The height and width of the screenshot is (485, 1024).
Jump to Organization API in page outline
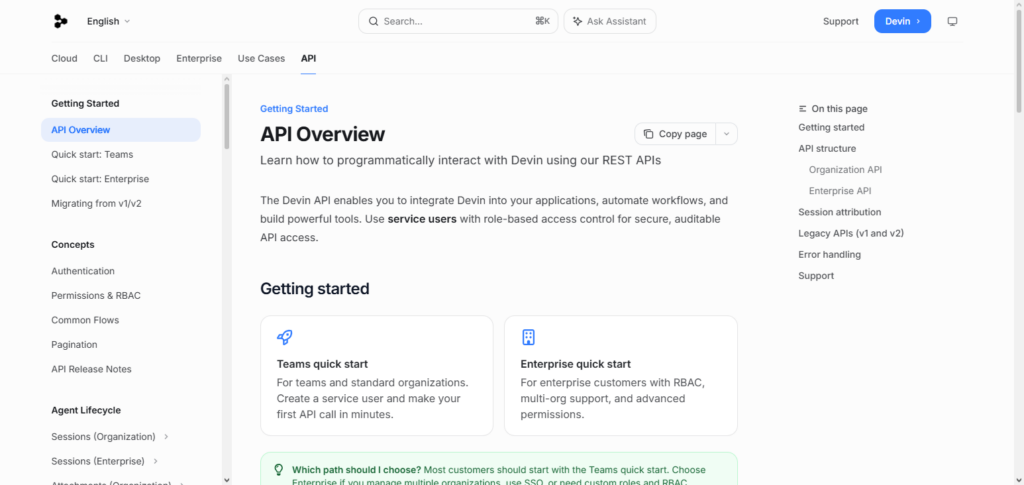click(x=845, y=170)
